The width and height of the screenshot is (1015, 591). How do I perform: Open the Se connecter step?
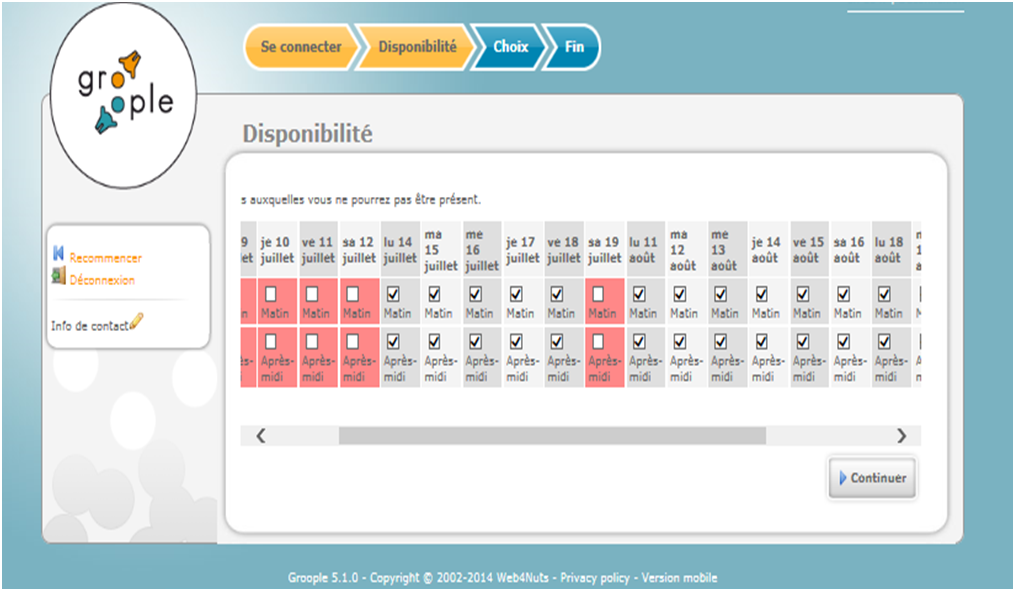[x=301, y=47]
